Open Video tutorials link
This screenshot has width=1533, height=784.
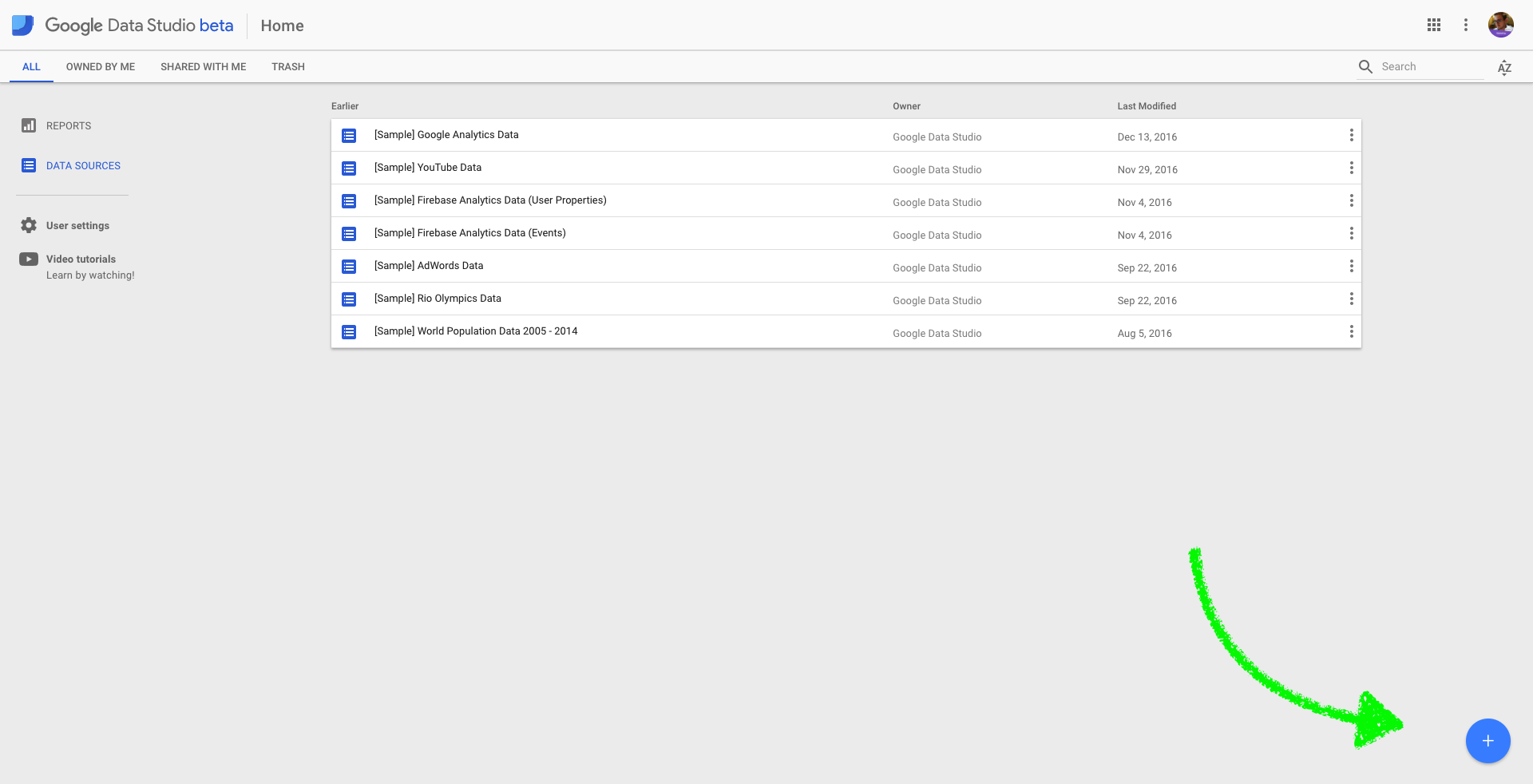[81, 259]
